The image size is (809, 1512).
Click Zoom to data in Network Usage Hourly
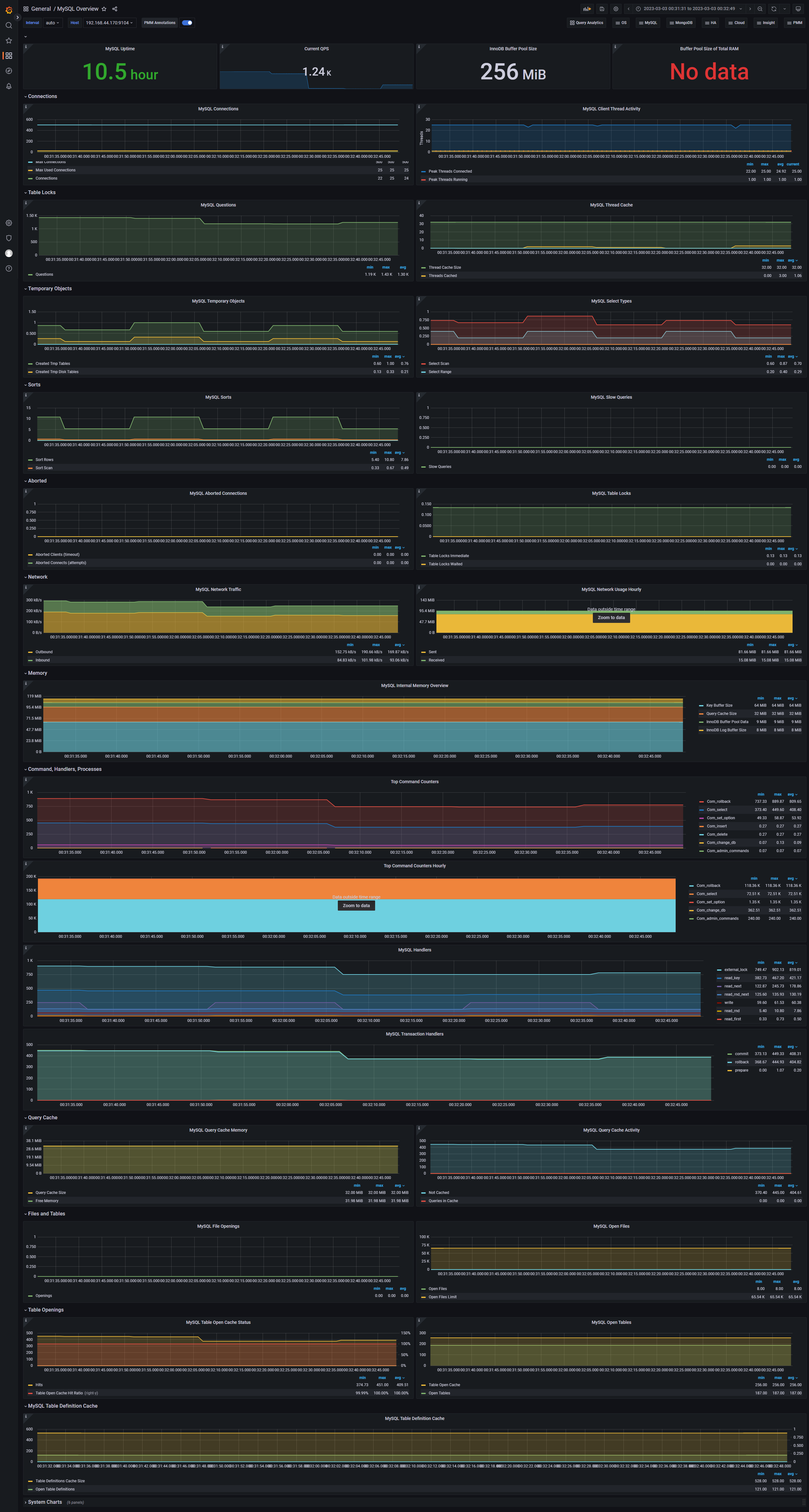click(611, 618)
